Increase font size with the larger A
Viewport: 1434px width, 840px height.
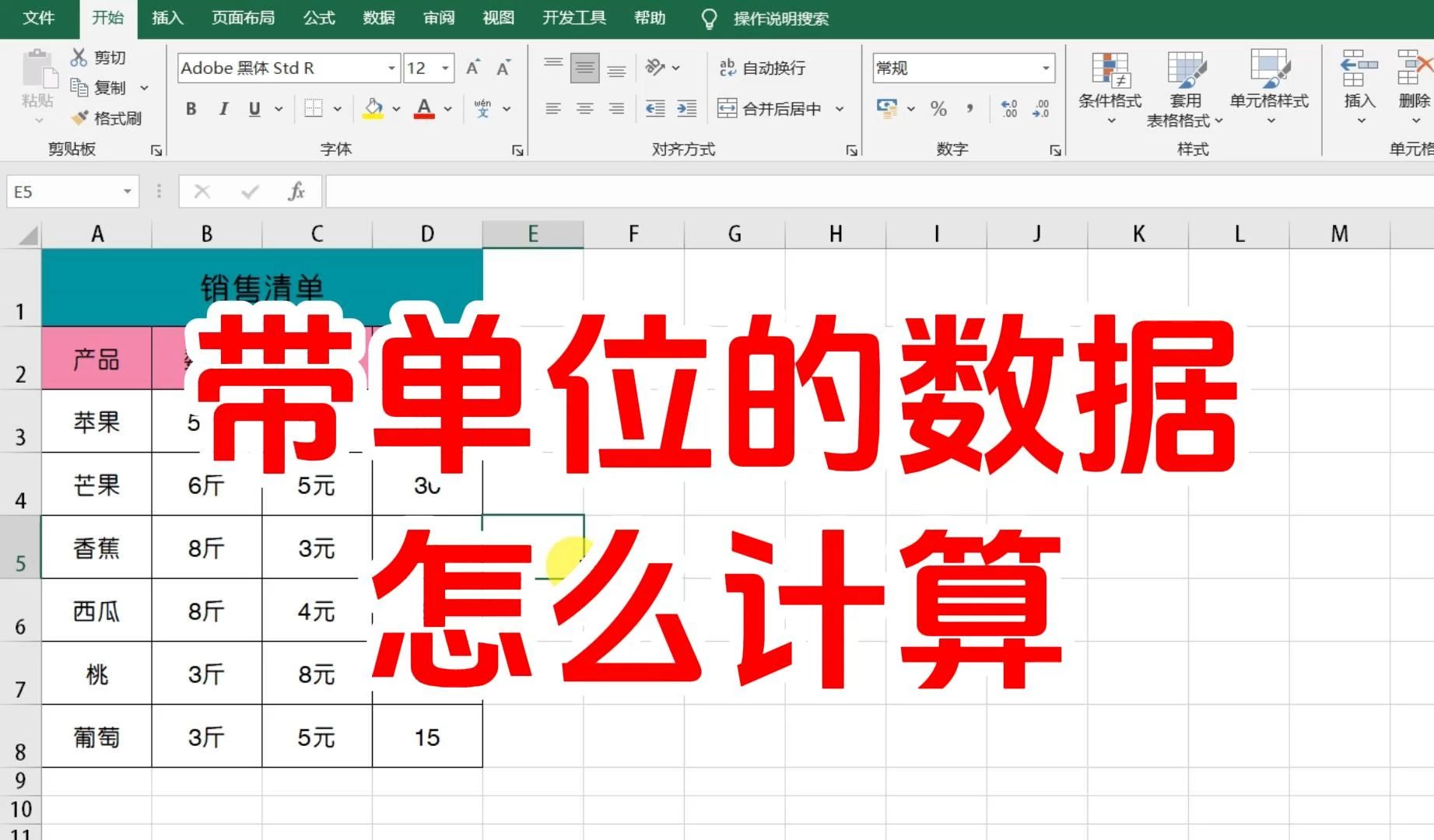coord(472,68)
